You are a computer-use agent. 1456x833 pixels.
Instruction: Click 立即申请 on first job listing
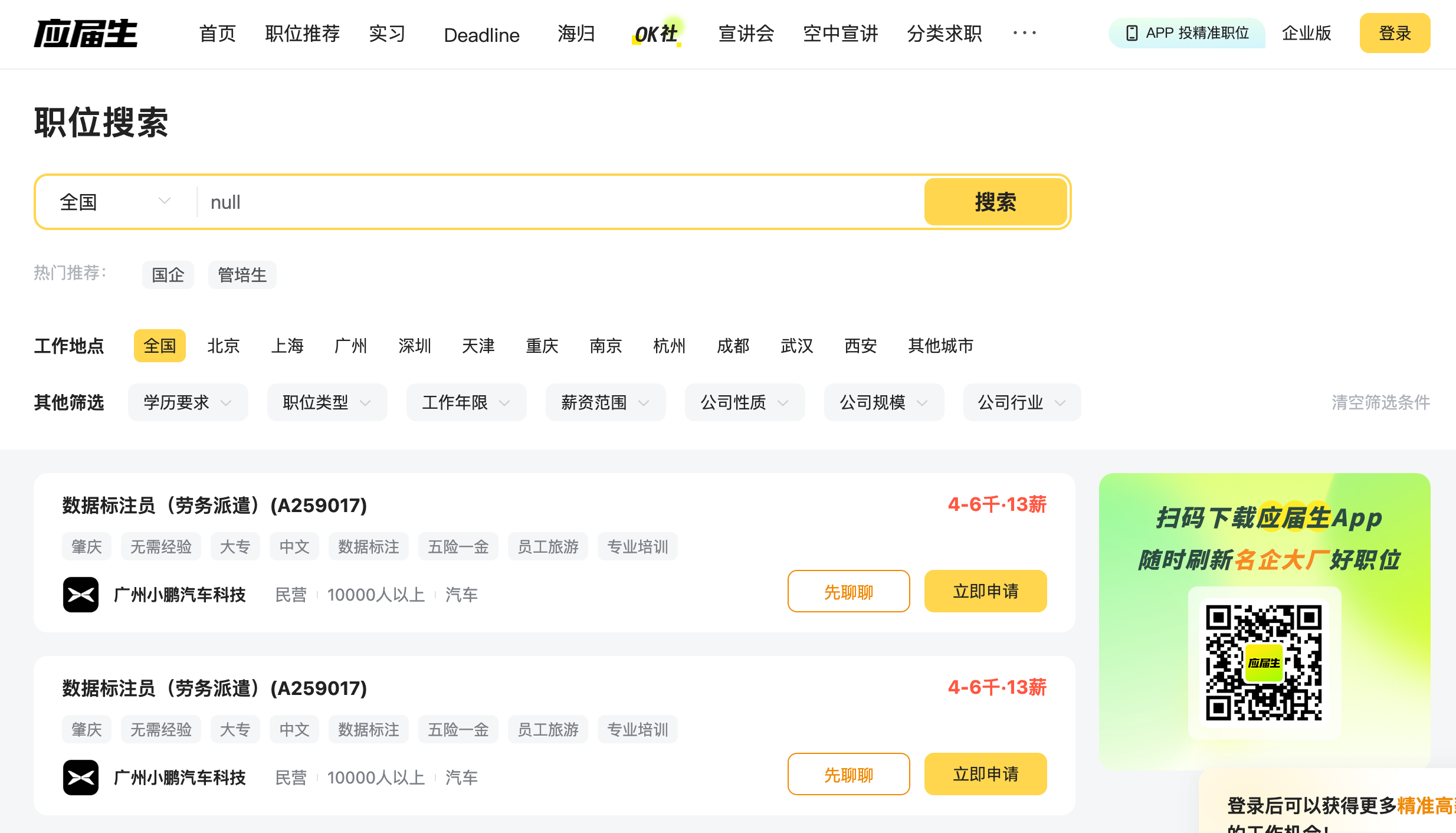coord(985,591)
